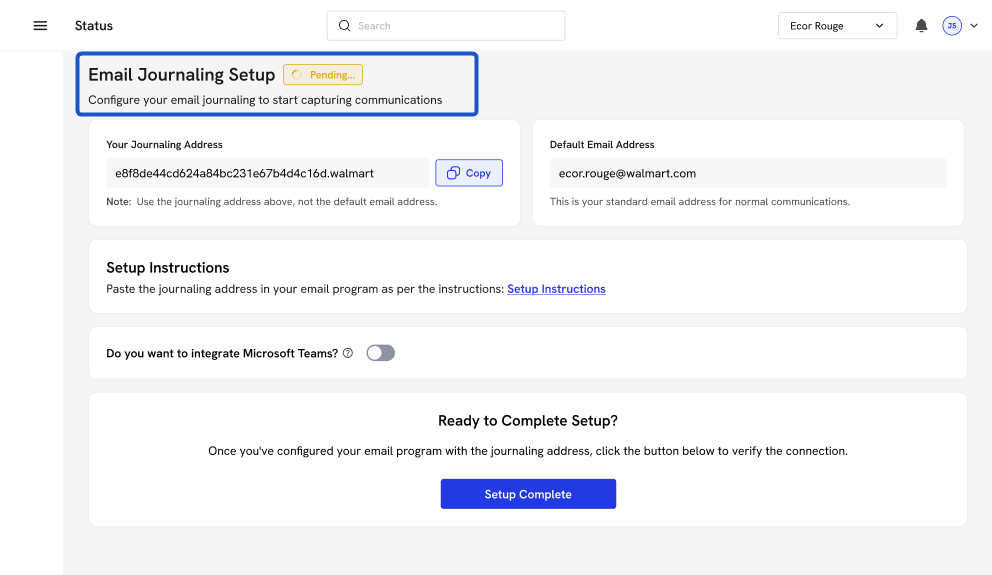992x575 pixels.
Task: Open the notifications bell
Action: [x=921, y=26]
